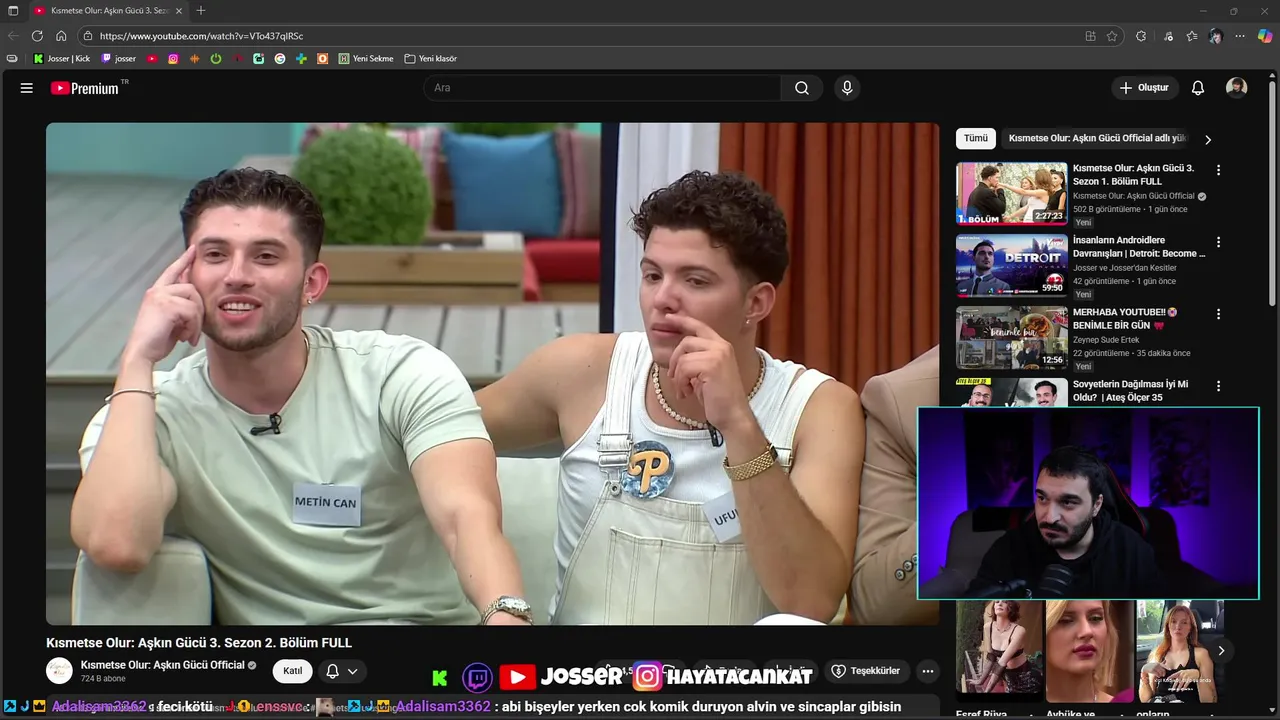Click the main video player
Image resolution: width=1280 pixels, height=720 pixels.
[x=492, y=374]
